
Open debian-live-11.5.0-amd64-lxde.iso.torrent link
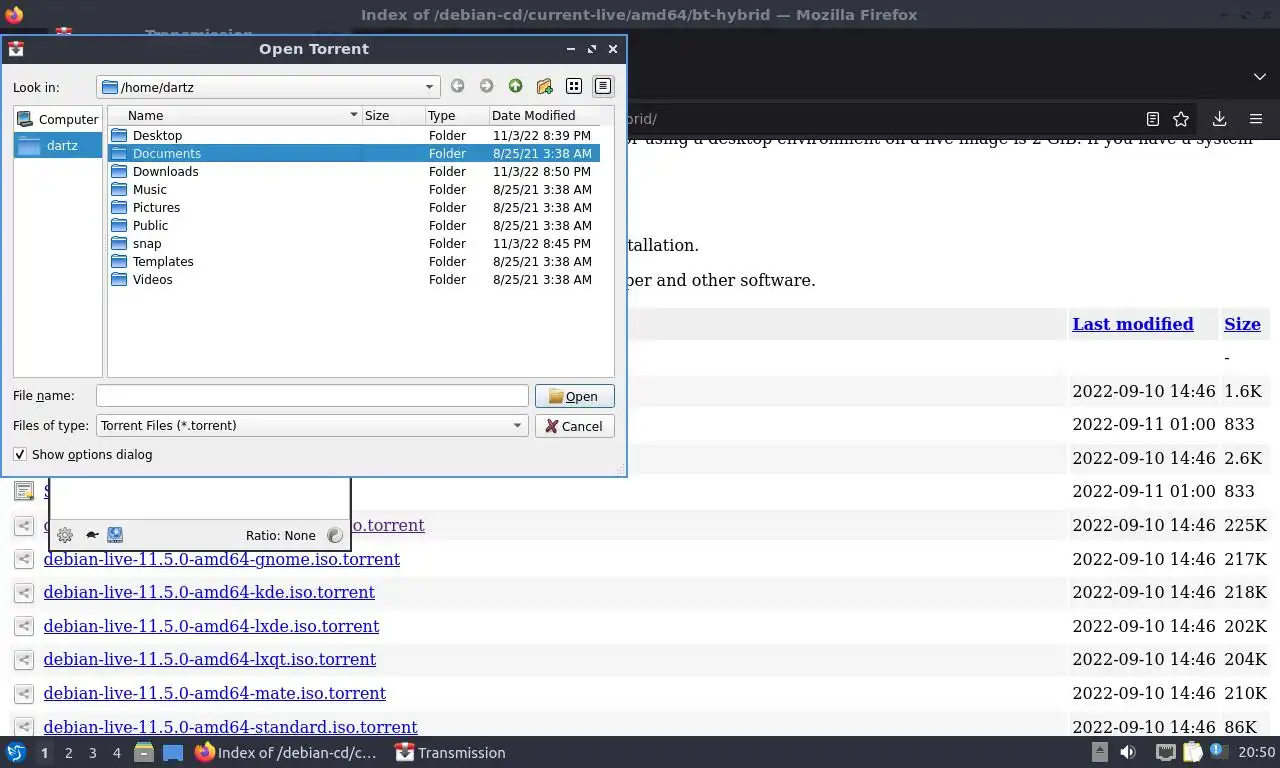(211, 626)
